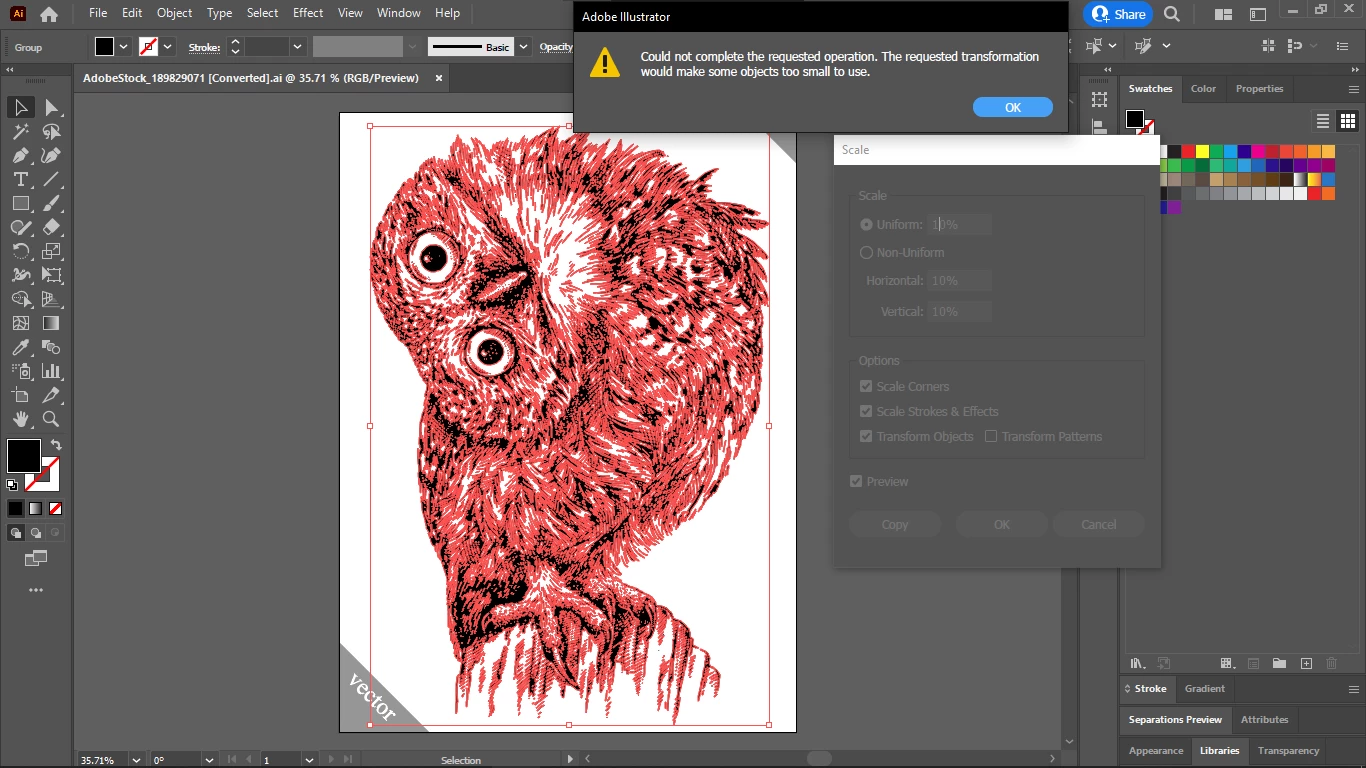Image resolution: width=1366 pixels, height=768 pixels.
Task: Switch to the Gradient panel tab
Action: 1205,688
